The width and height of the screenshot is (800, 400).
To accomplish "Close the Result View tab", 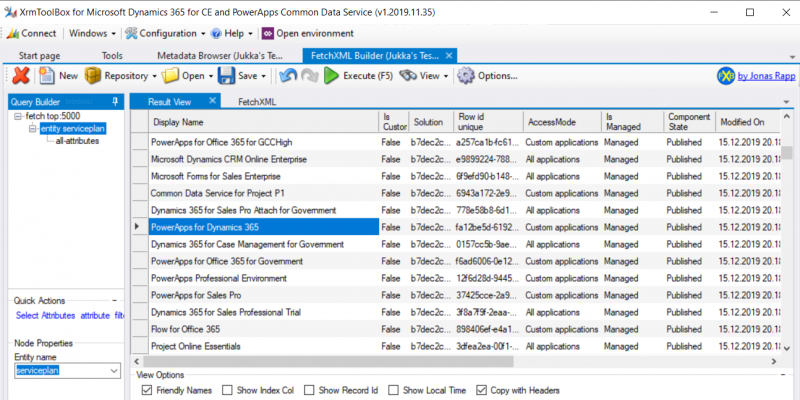I will pyautogui.click(x=213, y=100).
